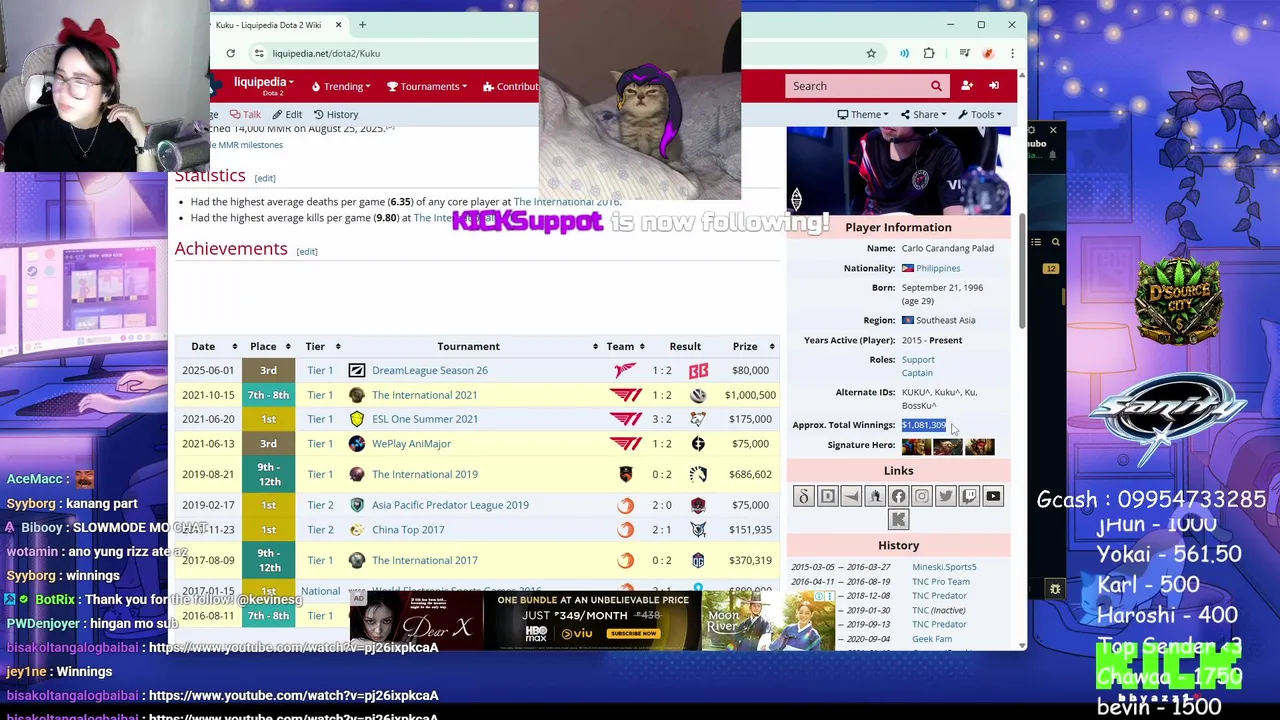This screenshot has height=720, width=1280.
Task: Open the Stratz link icon
Action: tap(875, 496)
